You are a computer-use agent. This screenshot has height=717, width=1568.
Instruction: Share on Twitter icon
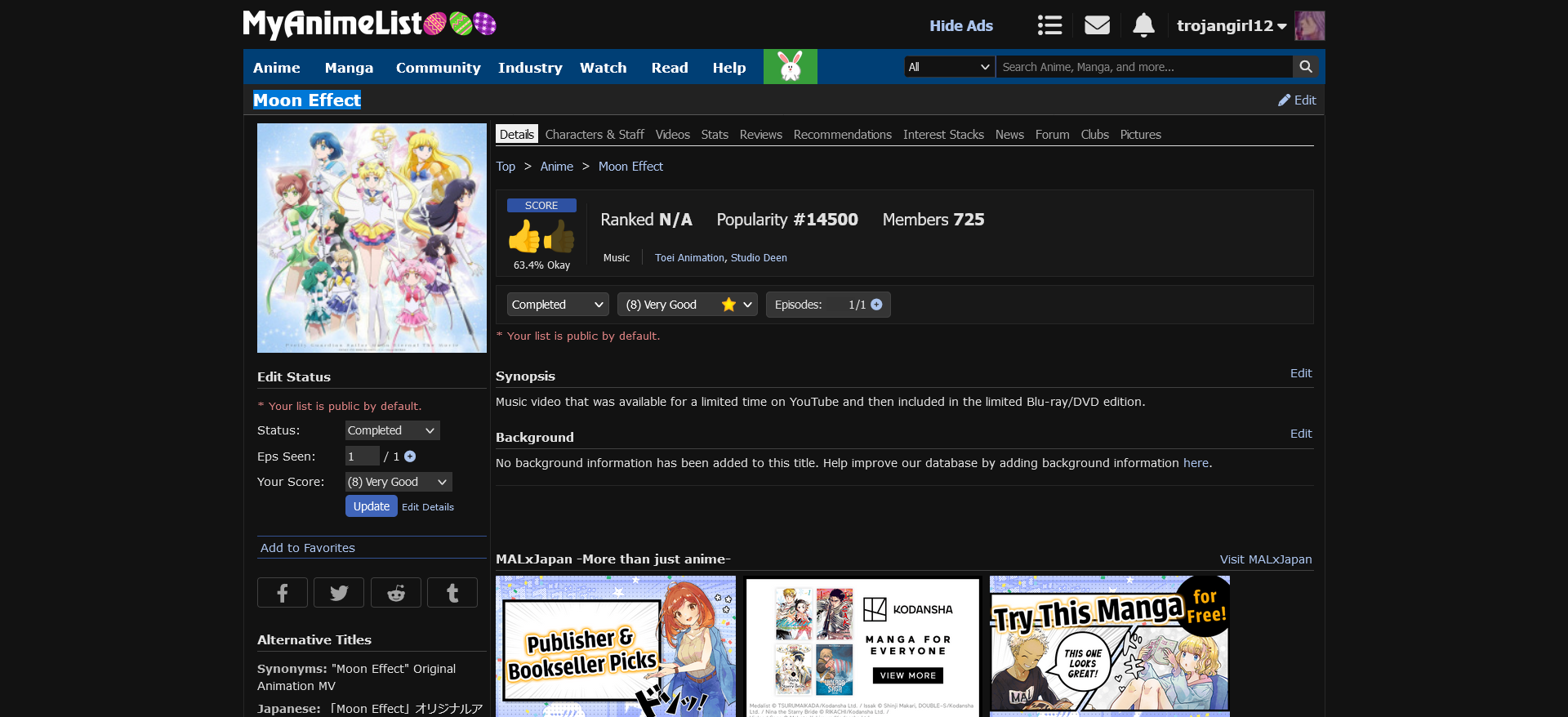coord(339,593)
